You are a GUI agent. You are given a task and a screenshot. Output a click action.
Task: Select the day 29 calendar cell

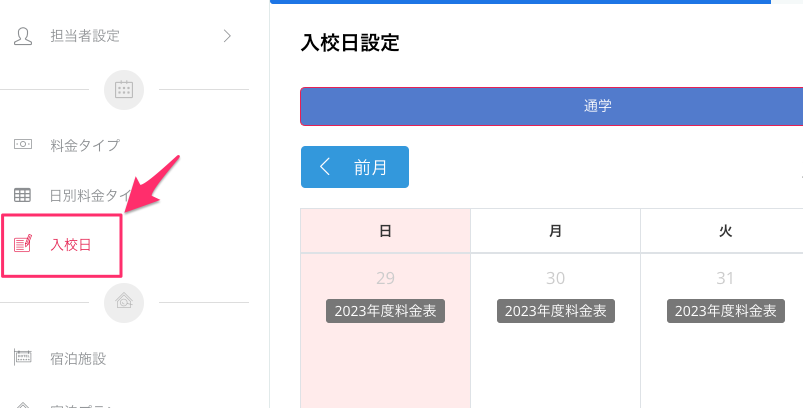[x=385, y=360]
